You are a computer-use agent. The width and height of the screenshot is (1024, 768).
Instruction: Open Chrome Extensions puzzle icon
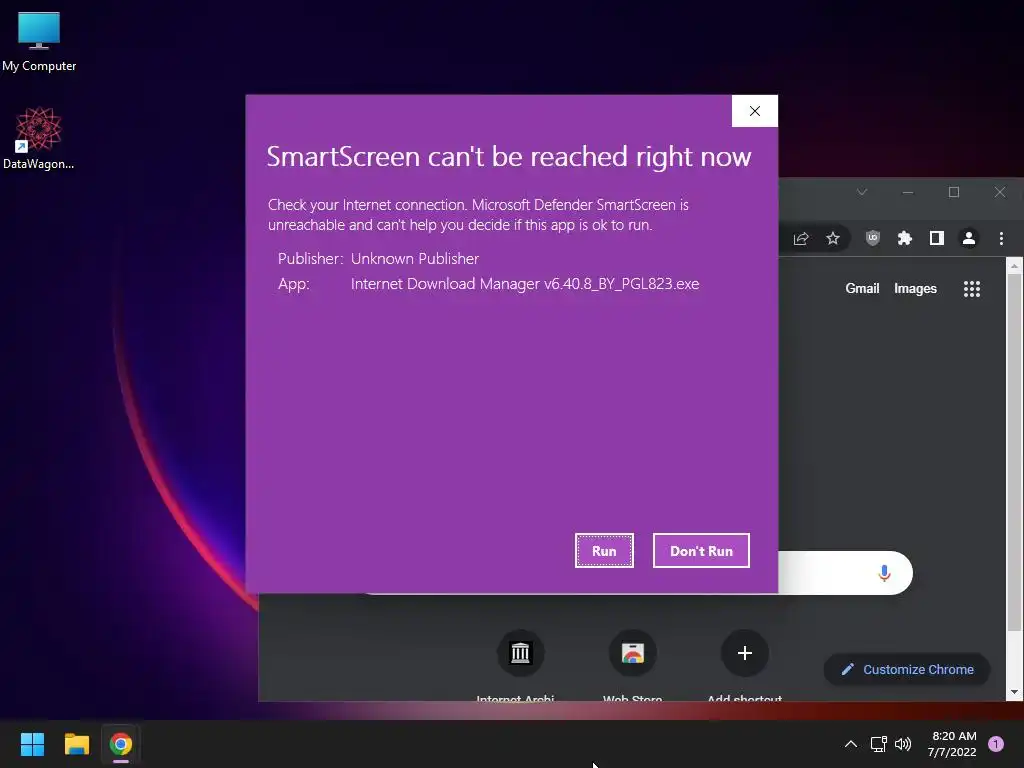tap(904, 238)
